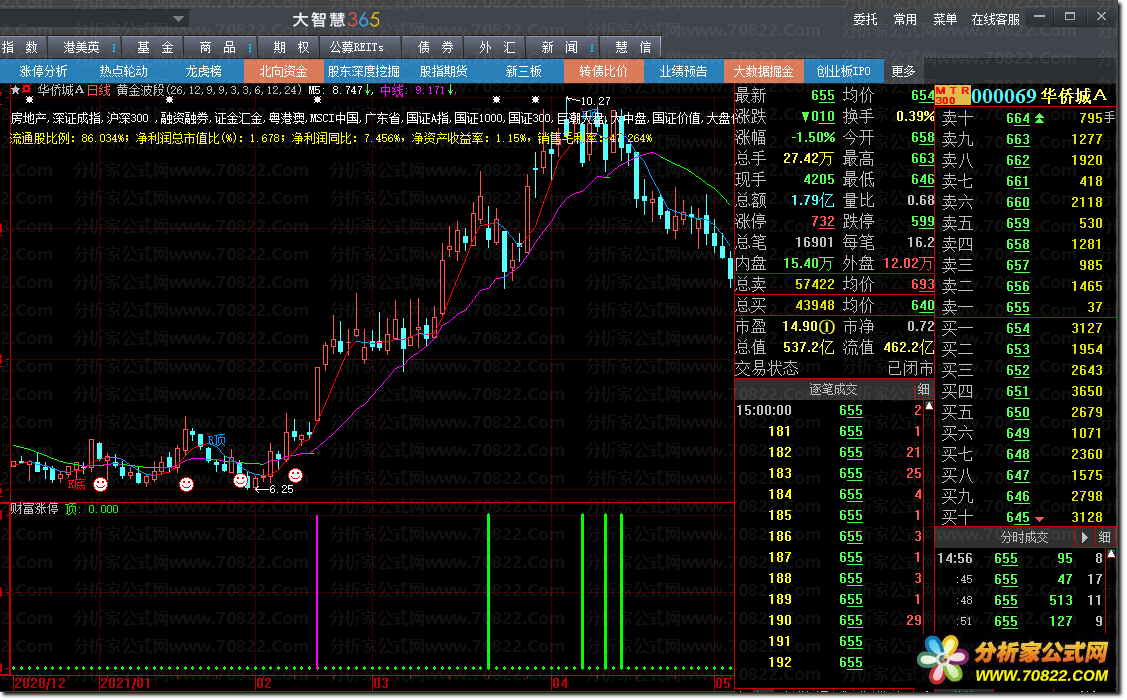Click the 逐笔成交 panel header
This screenshot has width=1127, height=700.
(833, 390)
